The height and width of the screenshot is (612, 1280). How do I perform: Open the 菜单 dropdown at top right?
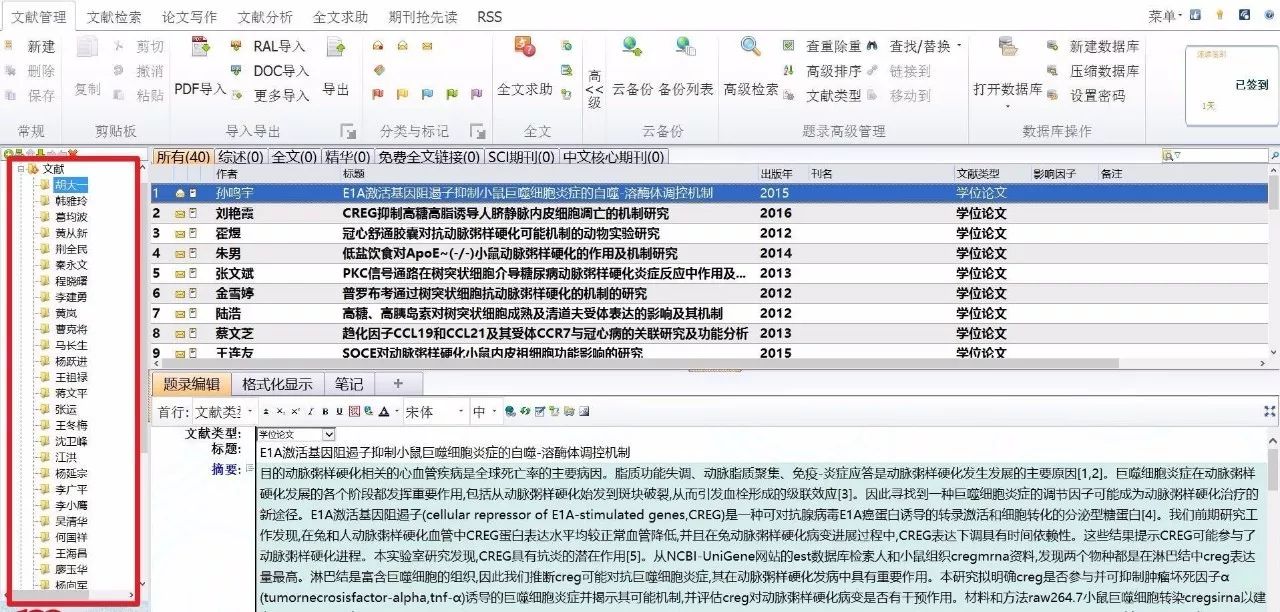[x=1166, y=16]
